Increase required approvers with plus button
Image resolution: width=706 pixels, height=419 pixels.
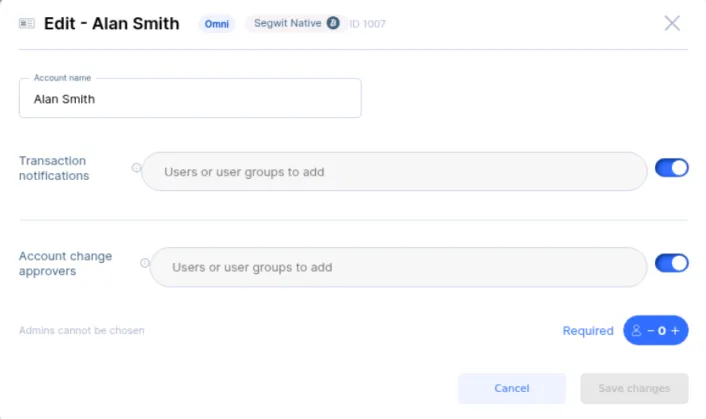(x=675, y=331)
